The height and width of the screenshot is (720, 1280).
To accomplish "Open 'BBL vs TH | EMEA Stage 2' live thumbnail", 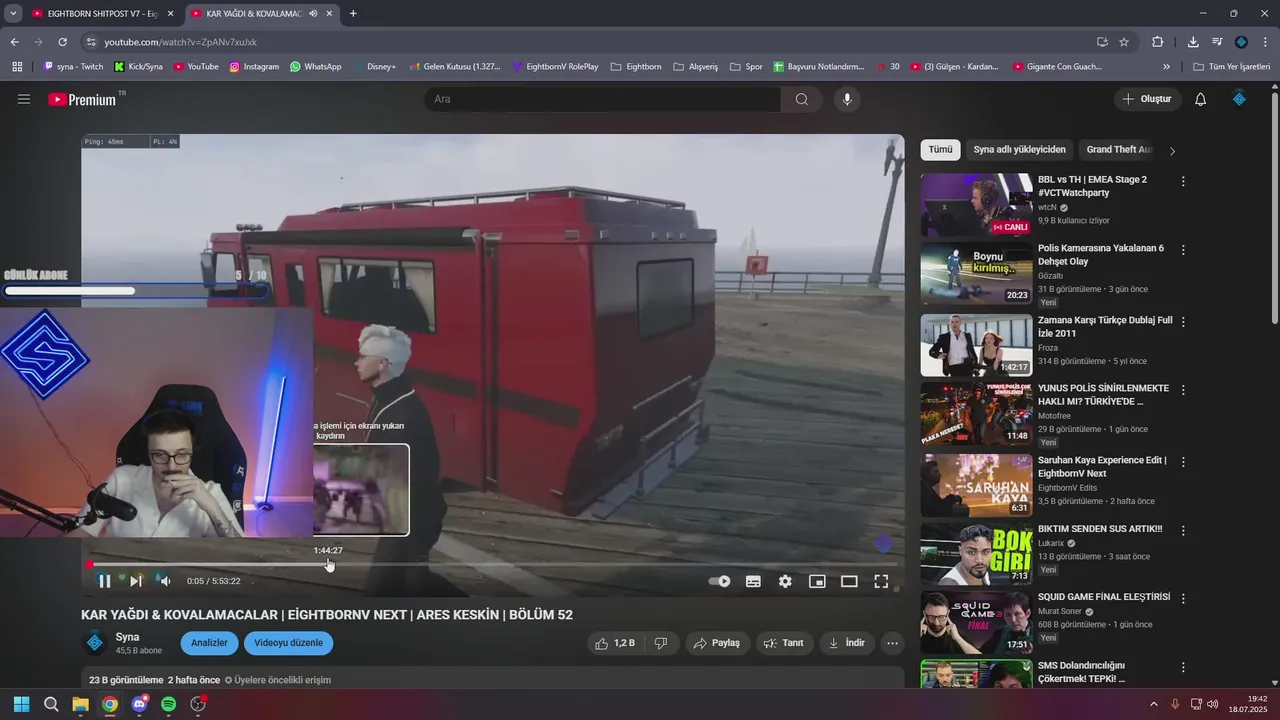I will coord(976,205).
